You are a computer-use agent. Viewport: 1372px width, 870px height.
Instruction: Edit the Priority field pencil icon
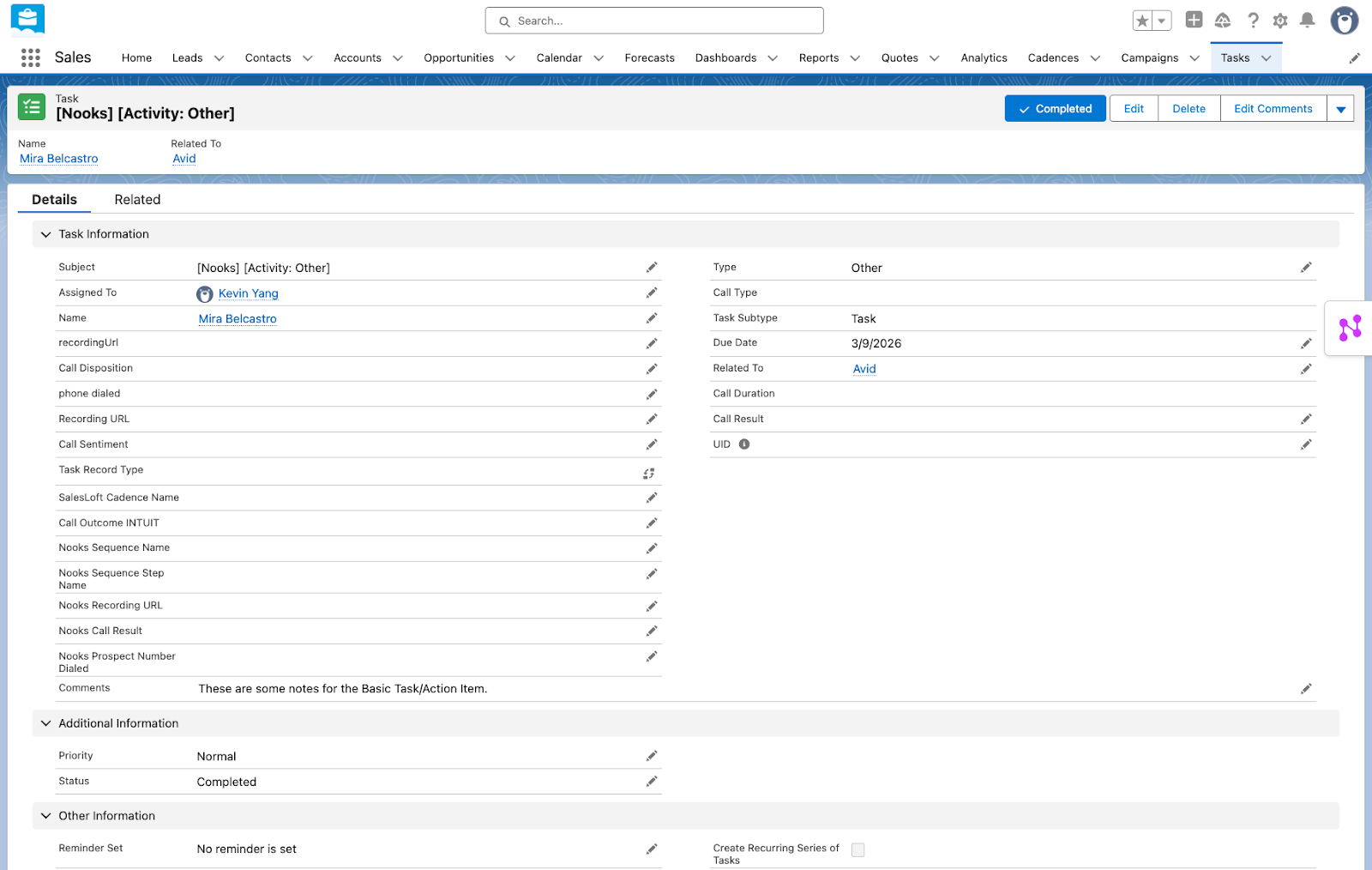coord(652,756)
